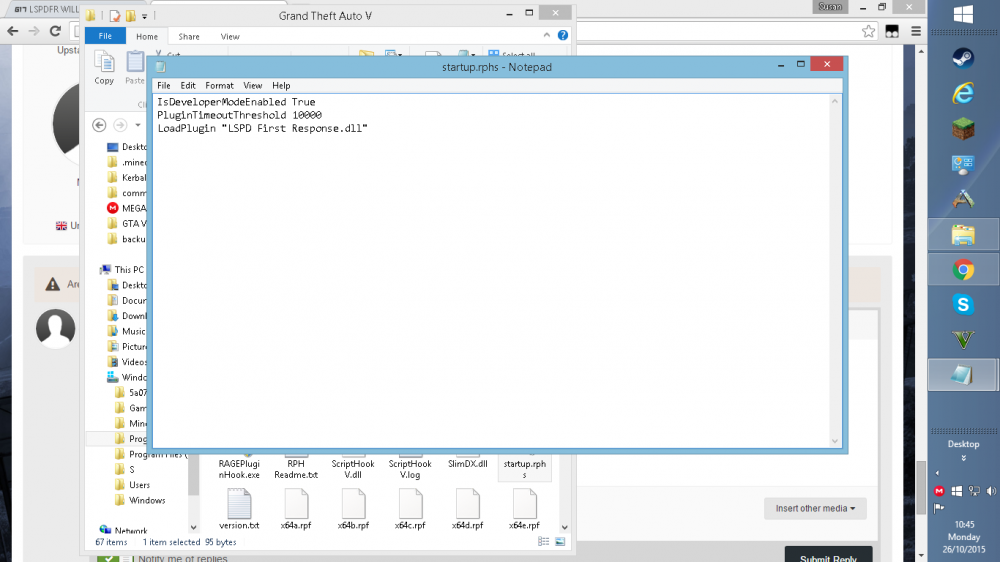The width and height of the screenshot is (1000, 562).
Task: Open Notepad View menu
Action: point(253,85)
